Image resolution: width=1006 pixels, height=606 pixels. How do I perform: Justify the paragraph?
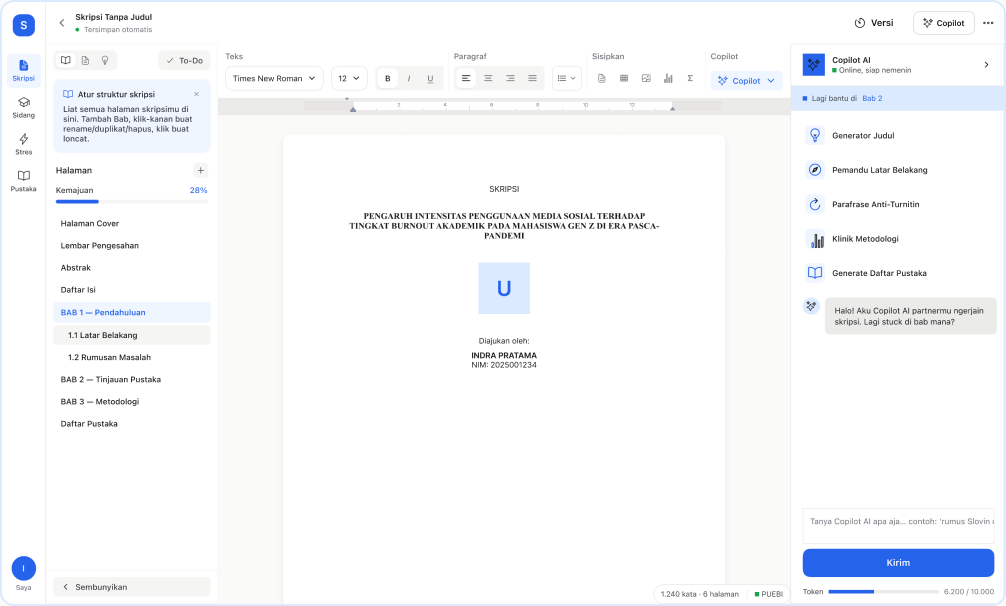point(532,78)
